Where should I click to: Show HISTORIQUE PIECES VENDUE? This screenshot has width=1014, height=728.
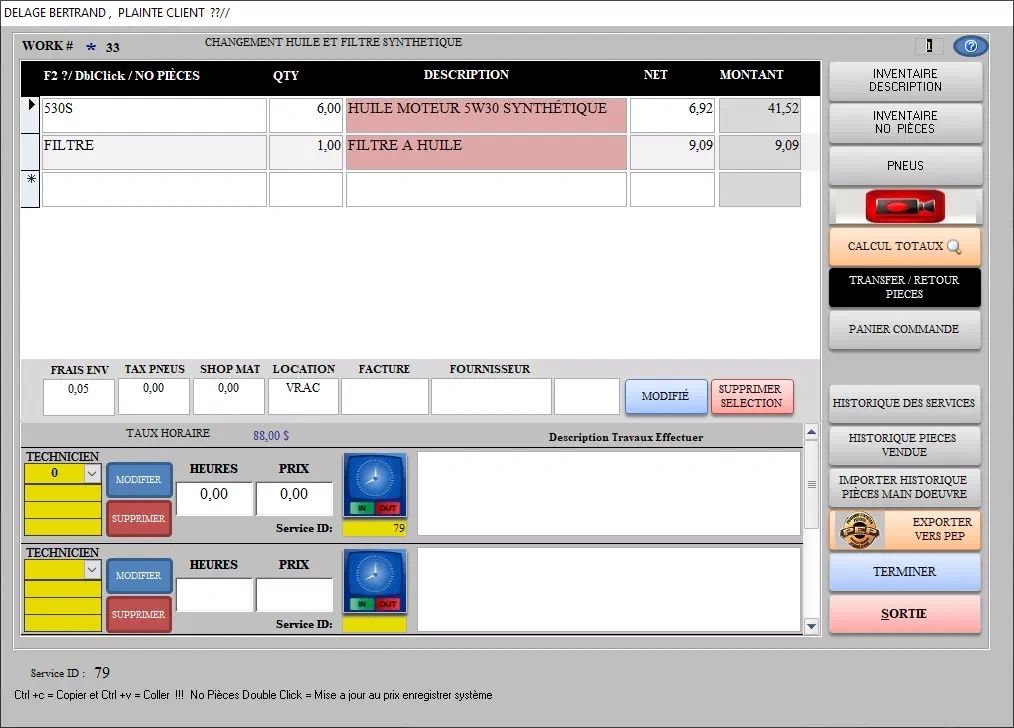905,445
